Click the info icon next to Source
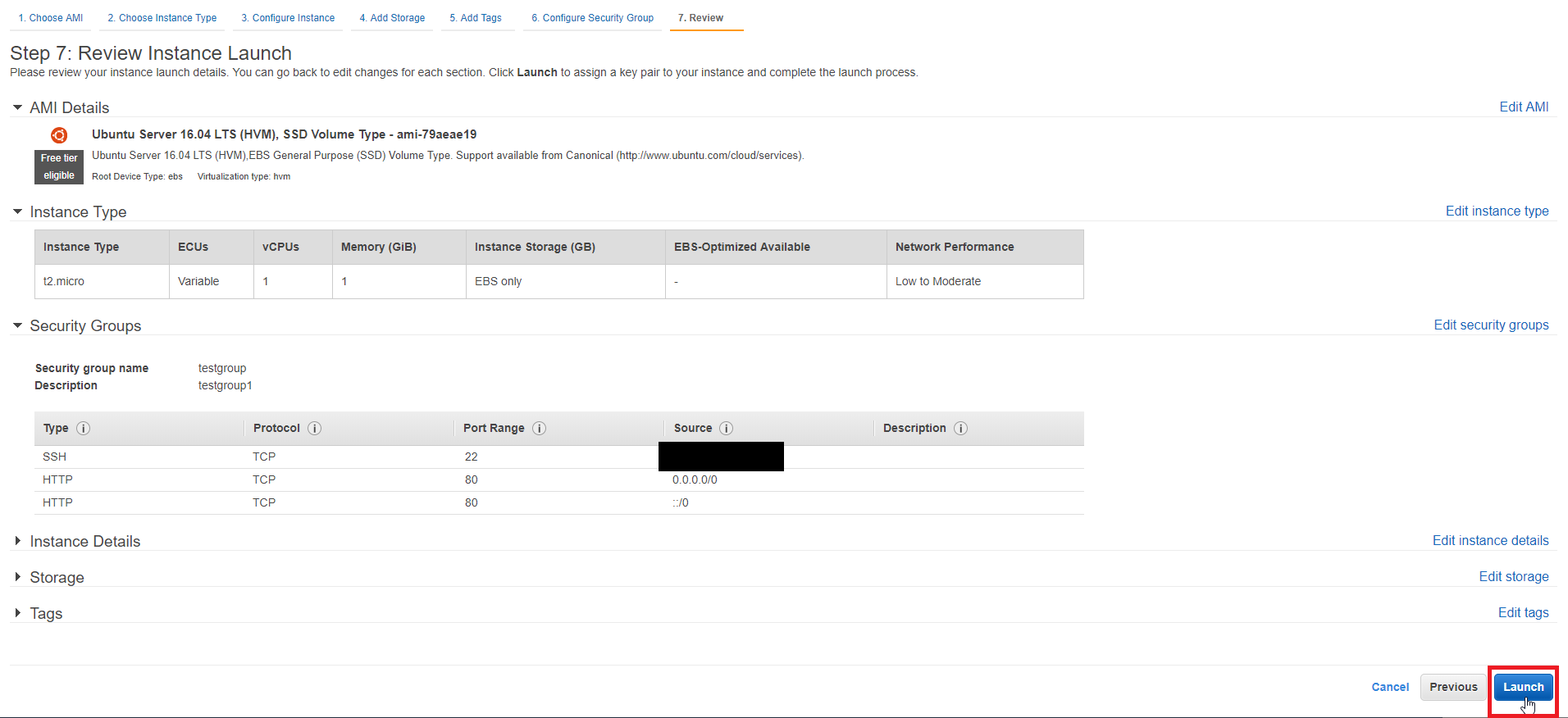 click(727, 428)
